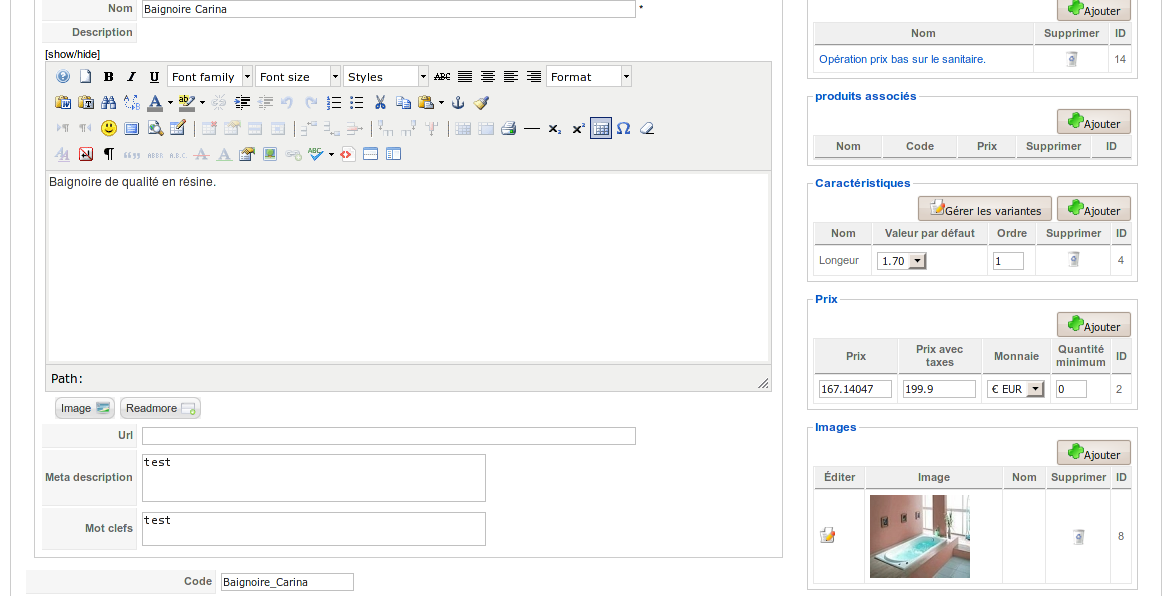Paste from Word icon
The image size is (1166, 596).
click(63, 103)
